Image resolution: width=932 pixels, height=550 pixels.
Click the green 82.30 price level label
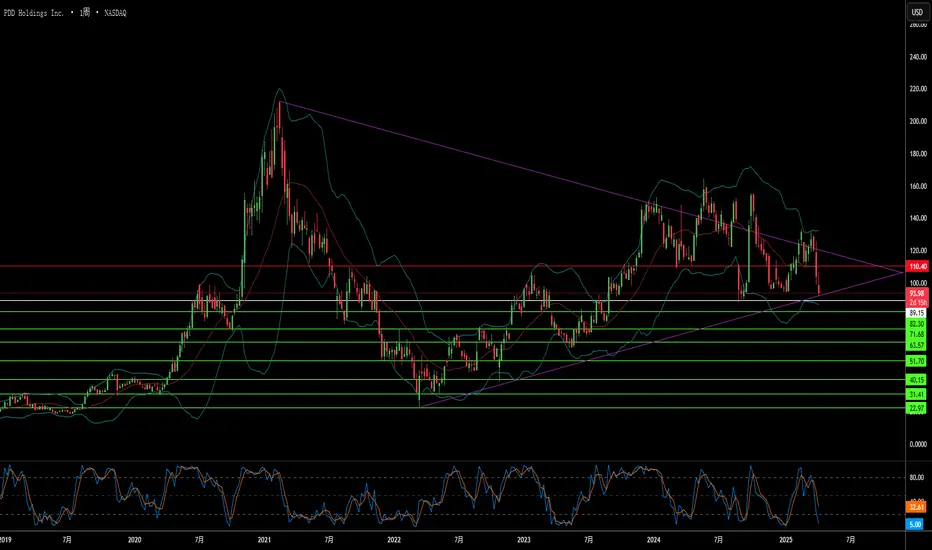pos(916,325)
